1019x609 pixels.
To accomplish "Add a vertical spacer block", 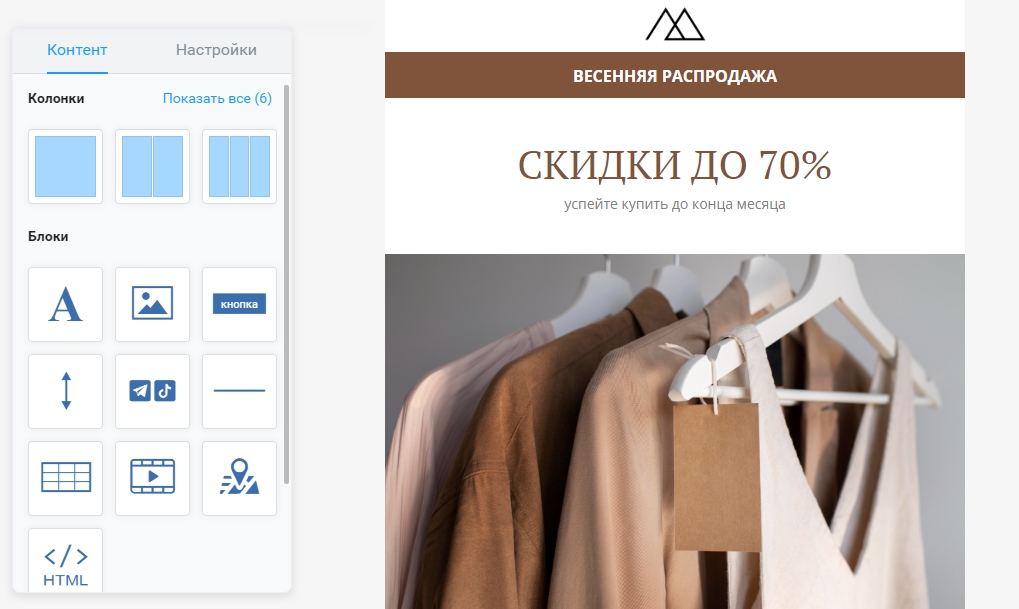I will 65,391.
